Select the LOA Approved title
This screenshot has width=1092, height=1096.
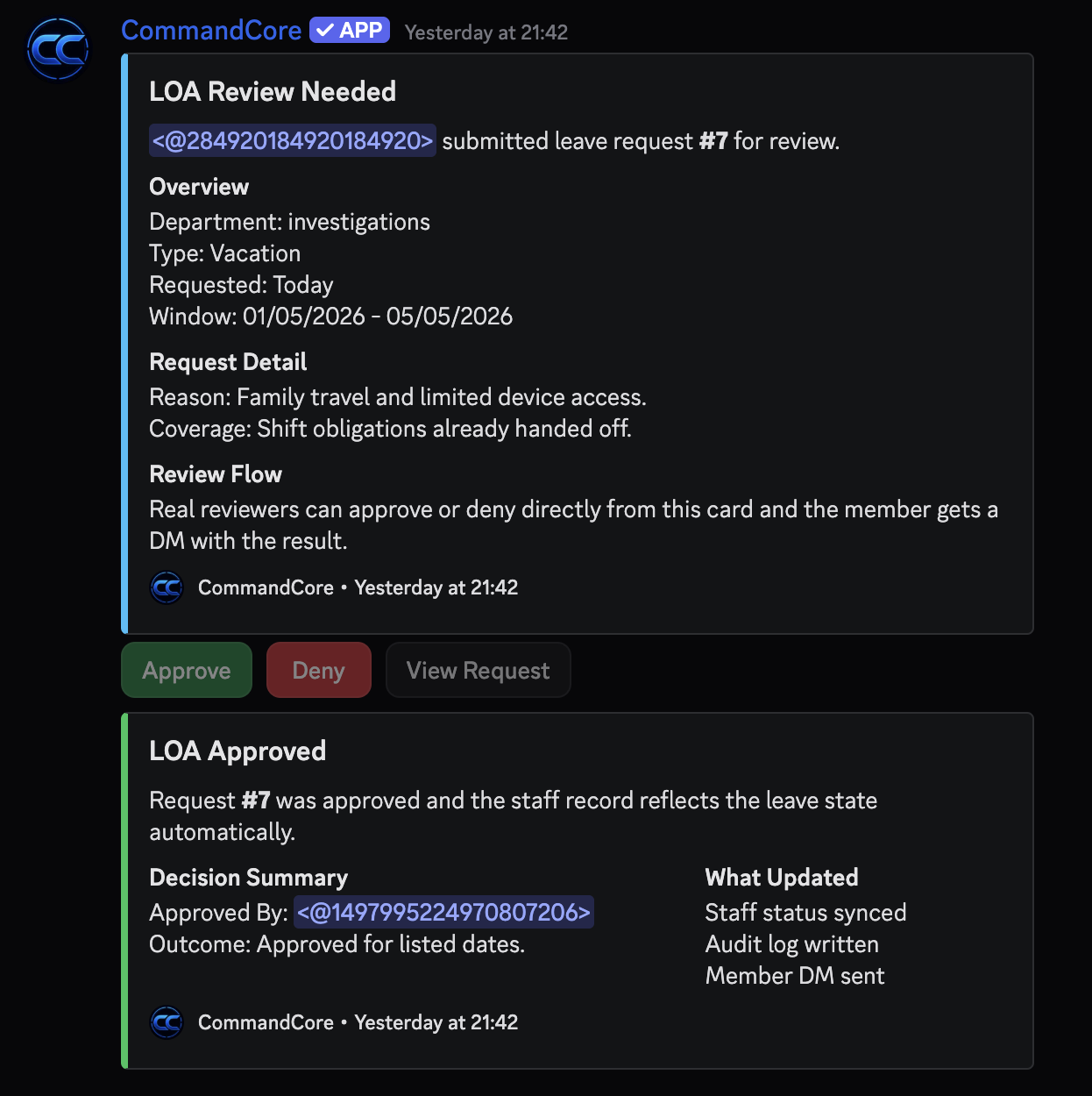pyautogui.click(x=237, y=751)
